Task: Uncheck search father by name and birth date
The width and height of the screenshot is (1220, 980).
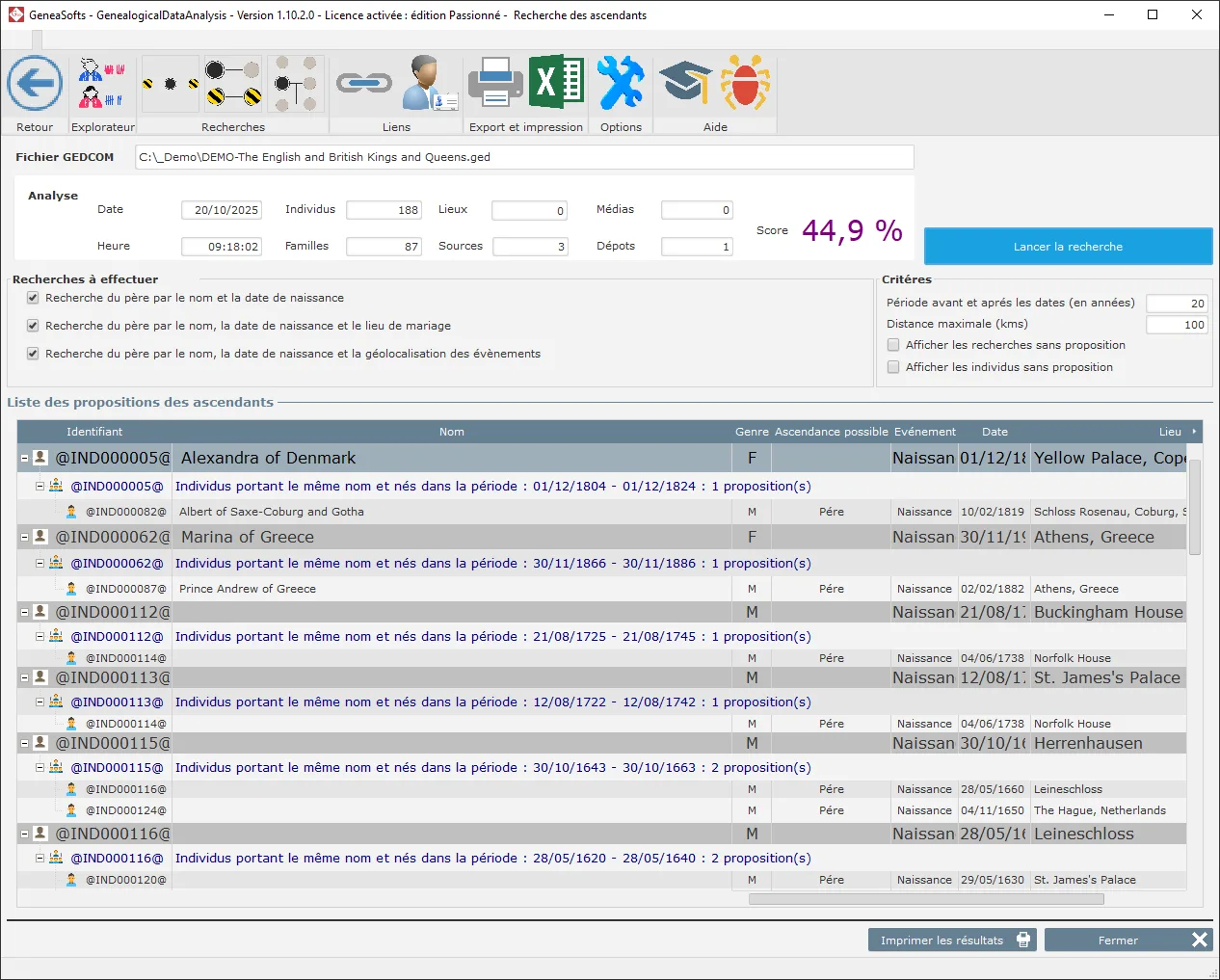Action: (33, 298)
